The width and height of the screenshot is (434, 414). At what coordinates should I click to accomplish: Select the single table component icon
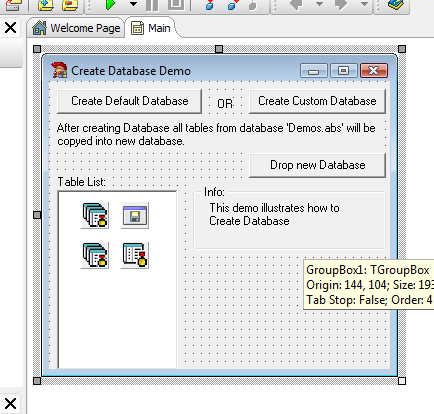(x=135, y=255)
